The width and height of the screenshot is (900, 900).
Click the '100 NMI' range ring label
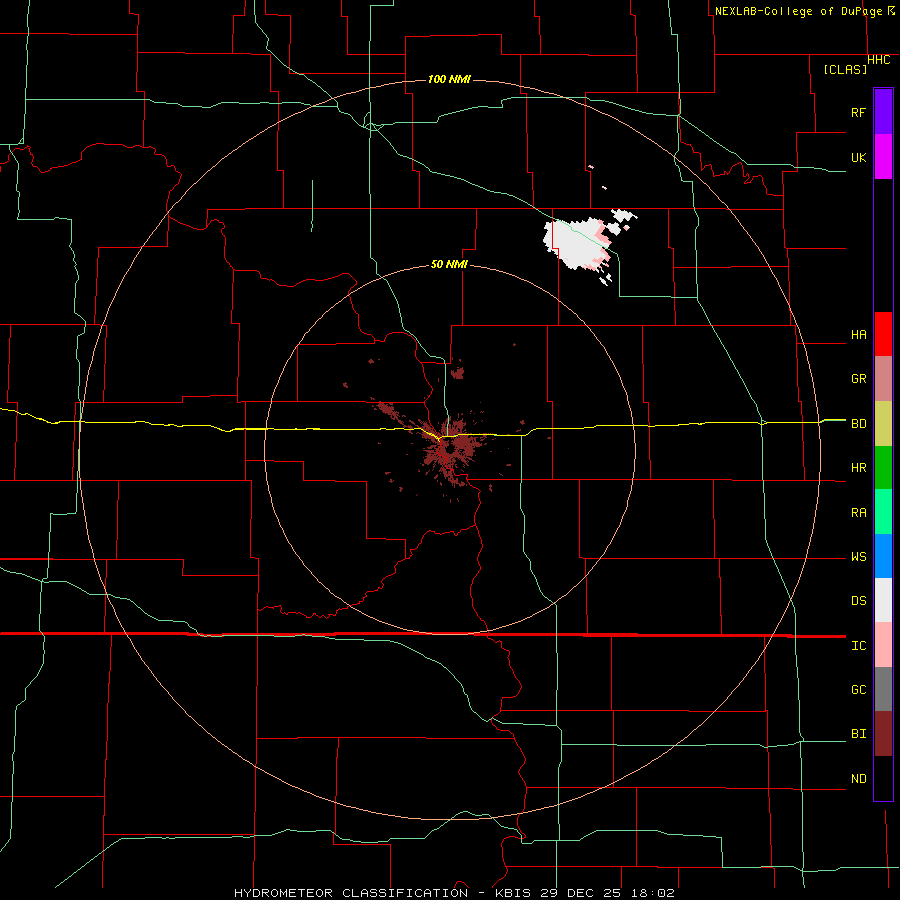tap(449, 79)
